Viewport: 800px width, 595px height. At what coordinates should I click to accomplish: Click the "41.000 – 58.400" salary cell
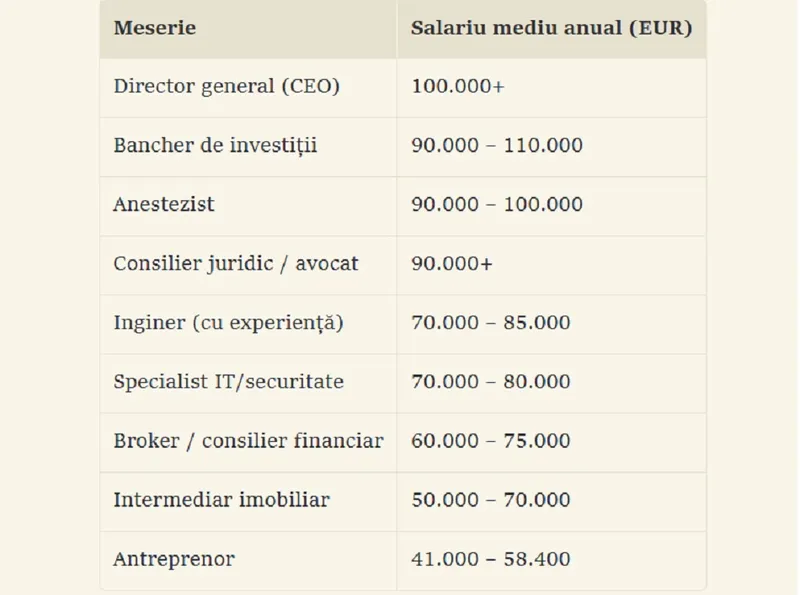click(491, 559)
